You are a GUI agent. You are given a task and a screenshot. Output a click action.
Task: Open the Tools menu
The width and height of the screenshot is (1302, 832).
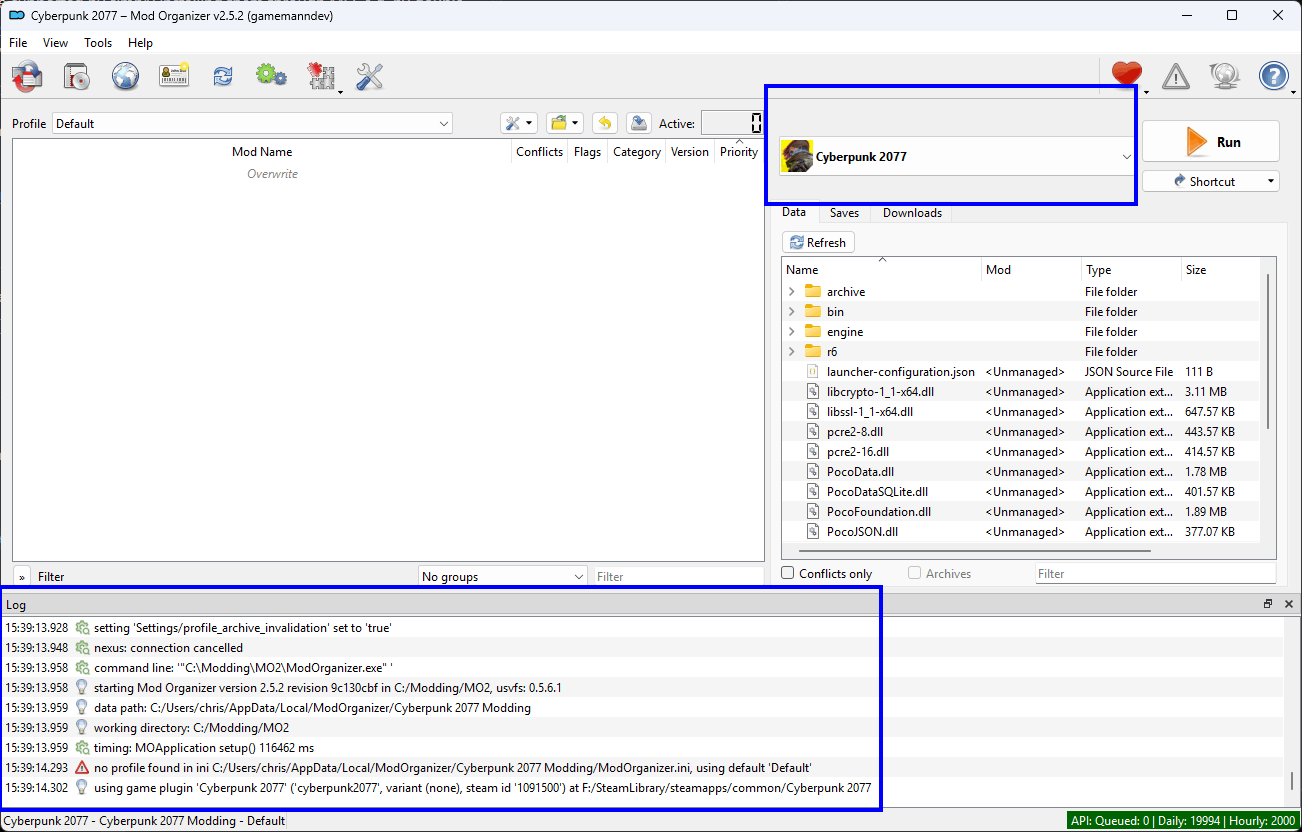(98, 43)
